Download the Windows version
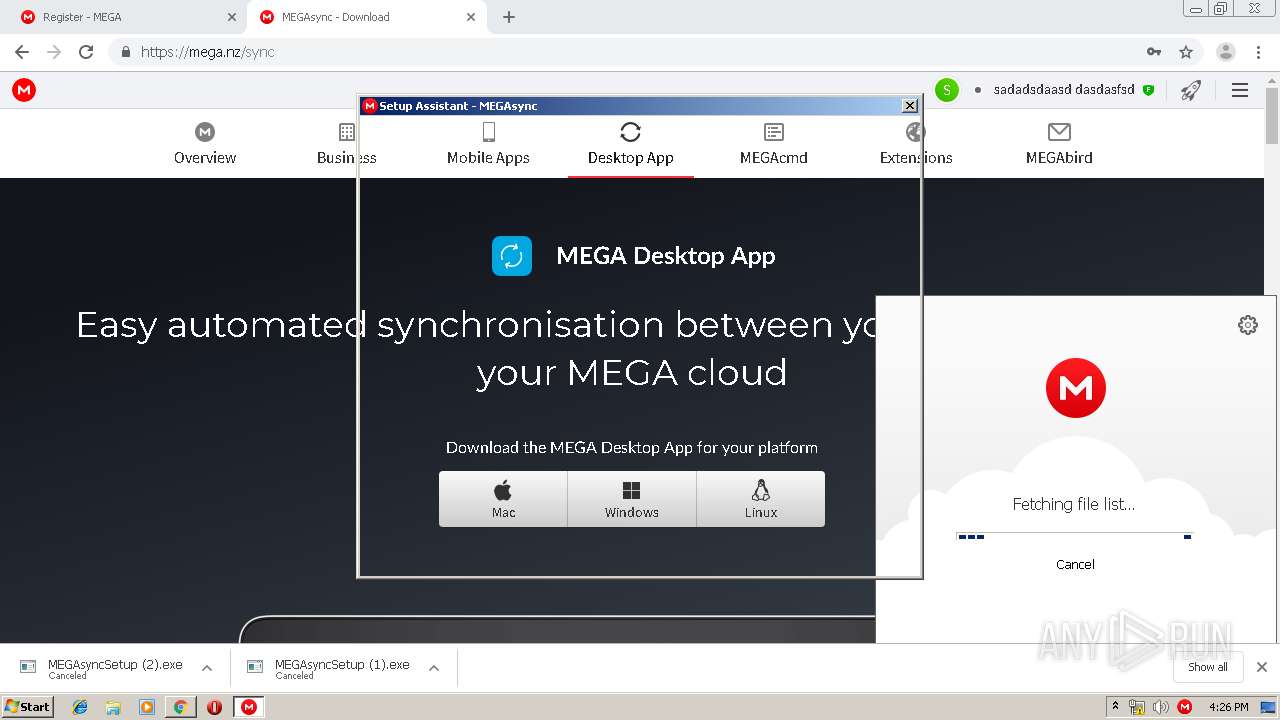 click(632, 499)
